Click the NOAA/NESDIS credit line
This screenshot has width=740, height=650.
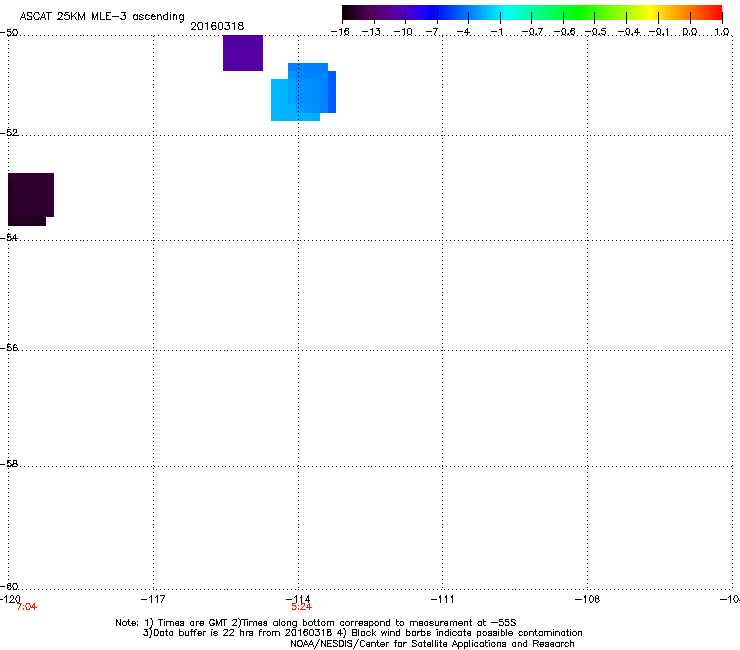tap(432, 644)
